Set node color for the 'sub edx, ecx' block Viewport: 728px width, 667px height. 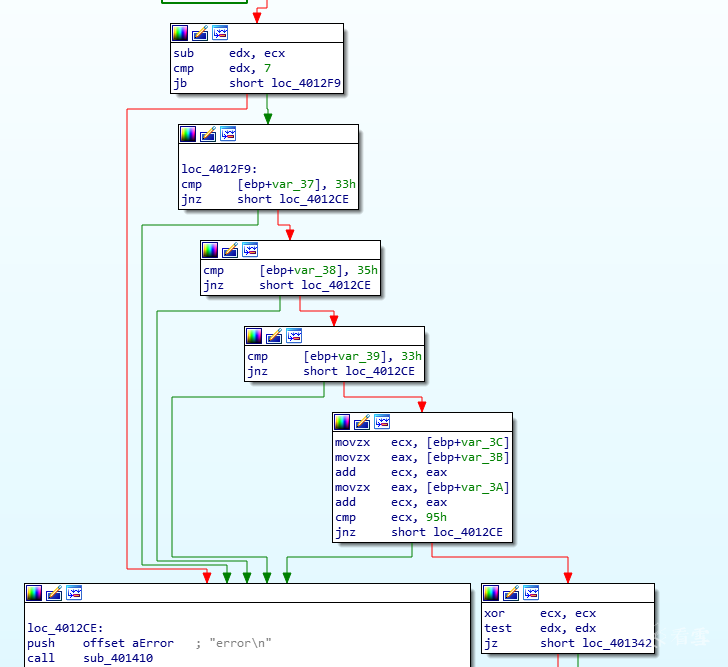point(180,33)
